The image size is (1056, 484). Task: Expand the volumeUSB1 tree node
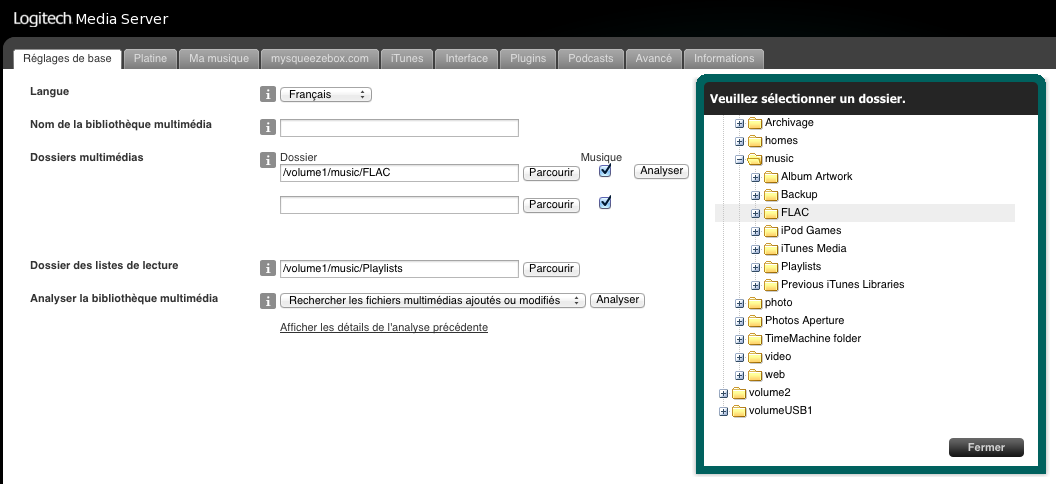(x=723, y=411)
